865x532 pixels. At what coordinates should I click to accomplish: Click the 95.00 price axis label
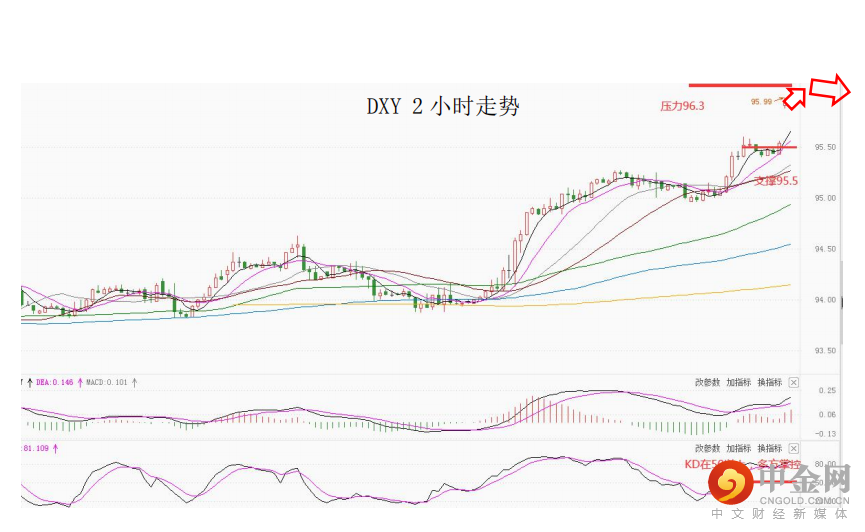click(826, 198)
